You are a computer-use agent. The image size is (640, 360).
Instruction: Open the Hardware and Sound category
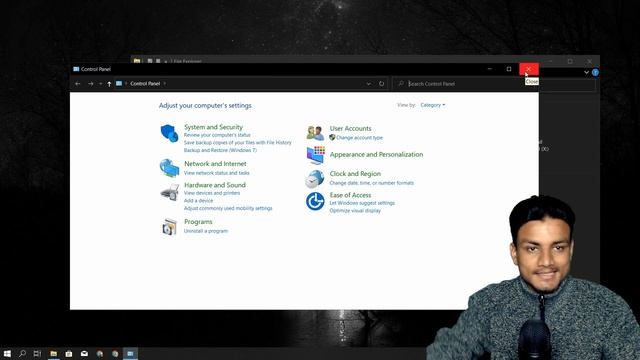[x=215, y=185]
